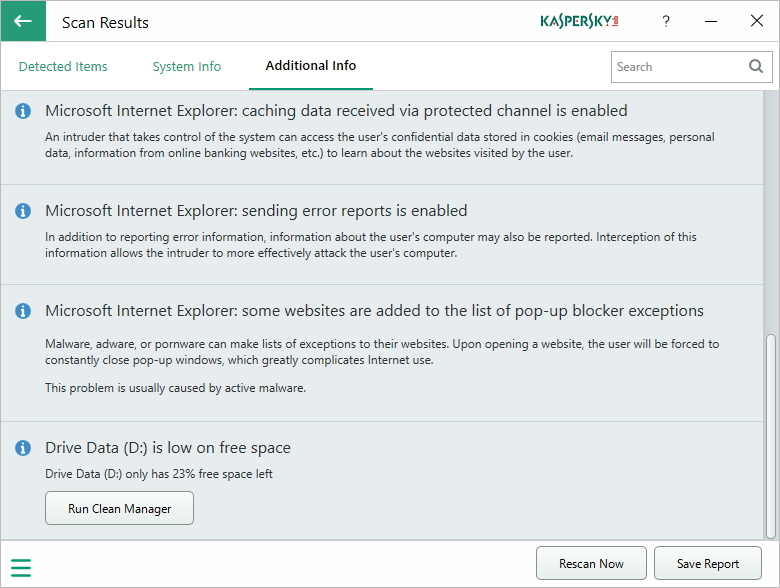780x588 pixels.
Task: Click the green back arrow button
Action: click(23, 21)
